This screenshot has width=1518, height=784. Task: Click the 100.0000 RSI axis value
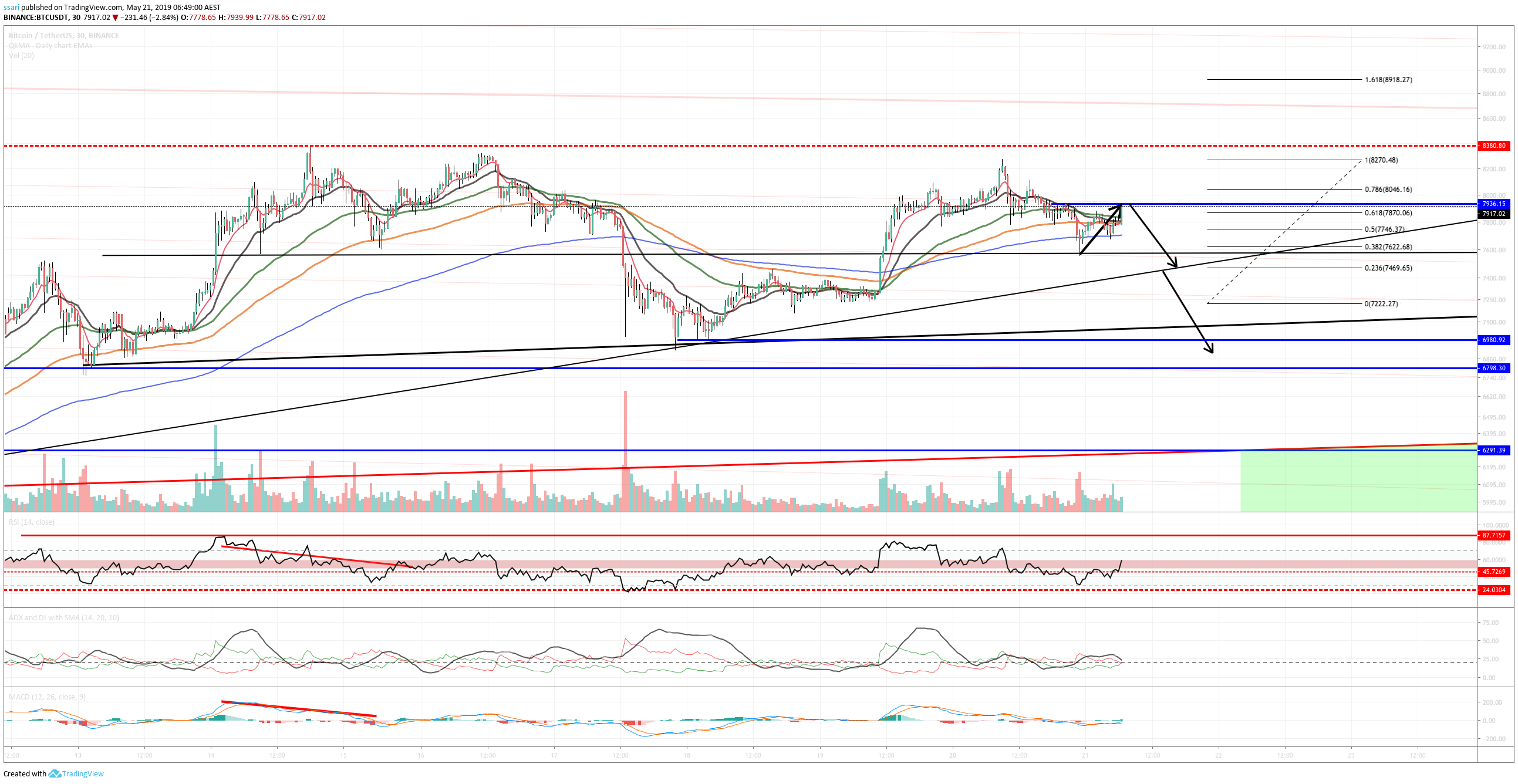tap(1496, 525)
